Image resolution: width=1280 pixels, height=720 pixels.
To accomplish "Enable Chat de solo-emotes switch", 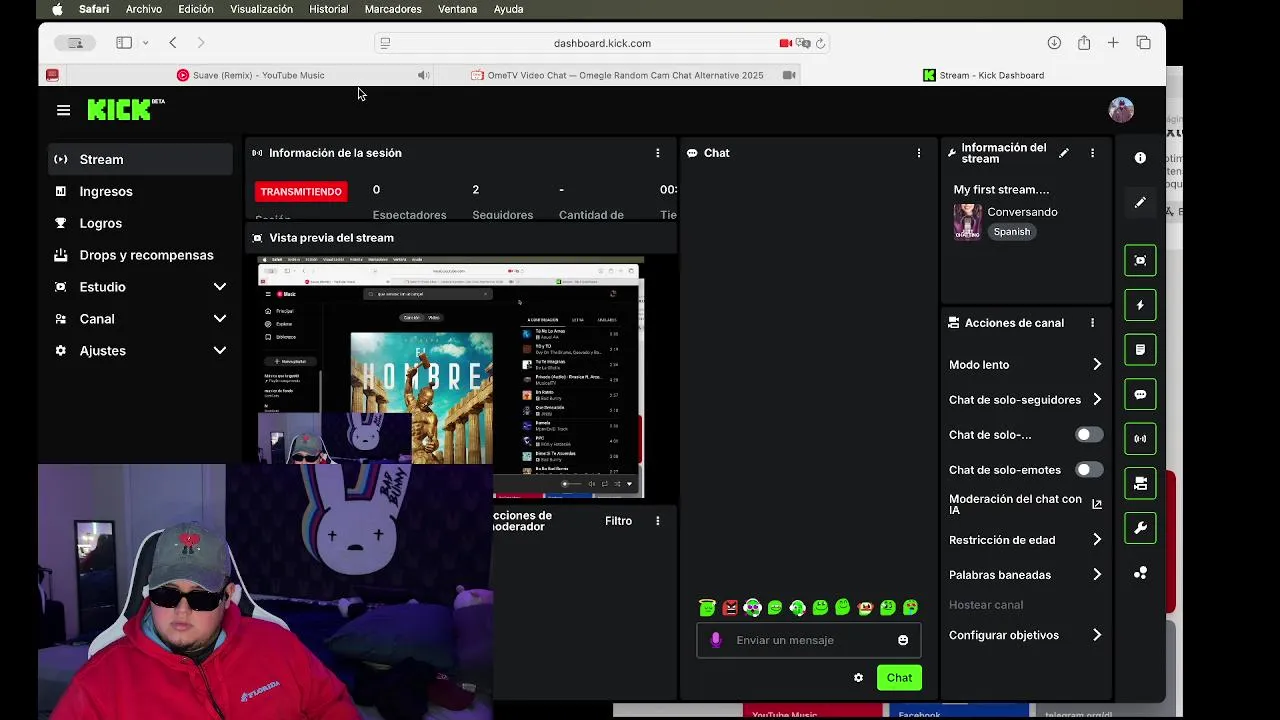I will coord(1089,470).
